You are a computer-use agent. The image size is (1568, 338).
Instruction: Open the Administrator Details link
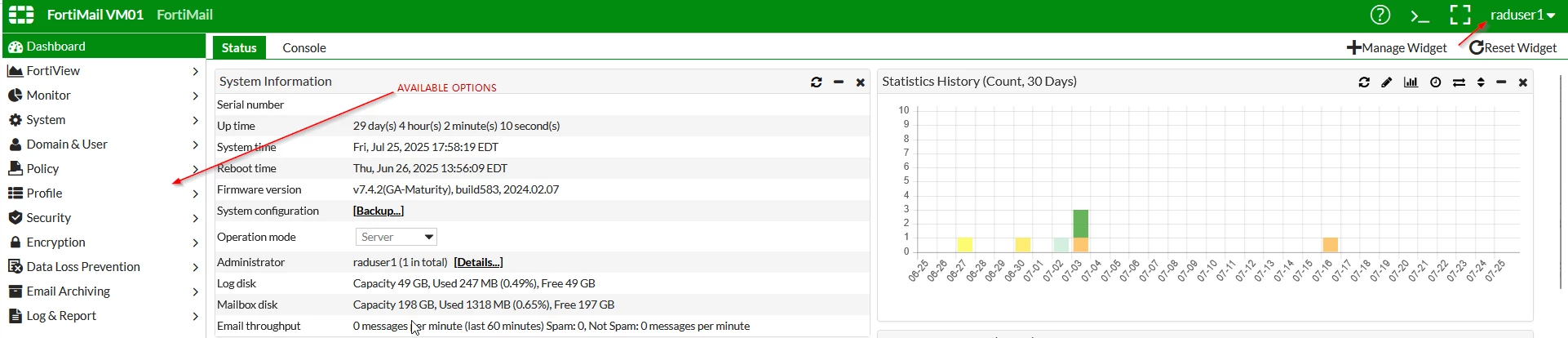(x=478, y=262)
